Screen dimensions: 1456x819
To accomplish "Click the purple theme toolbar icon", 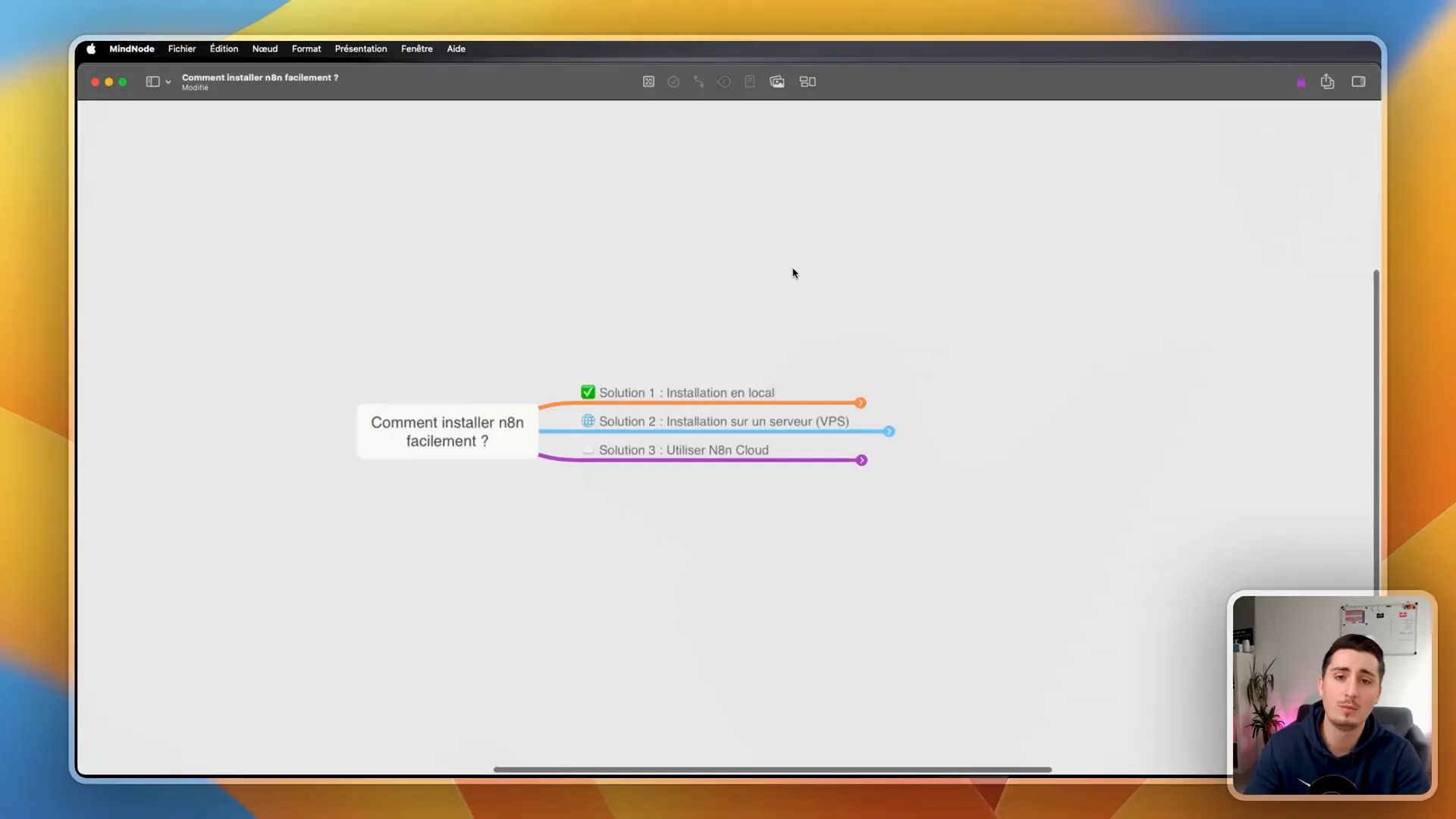I will tap(1301, 82).
